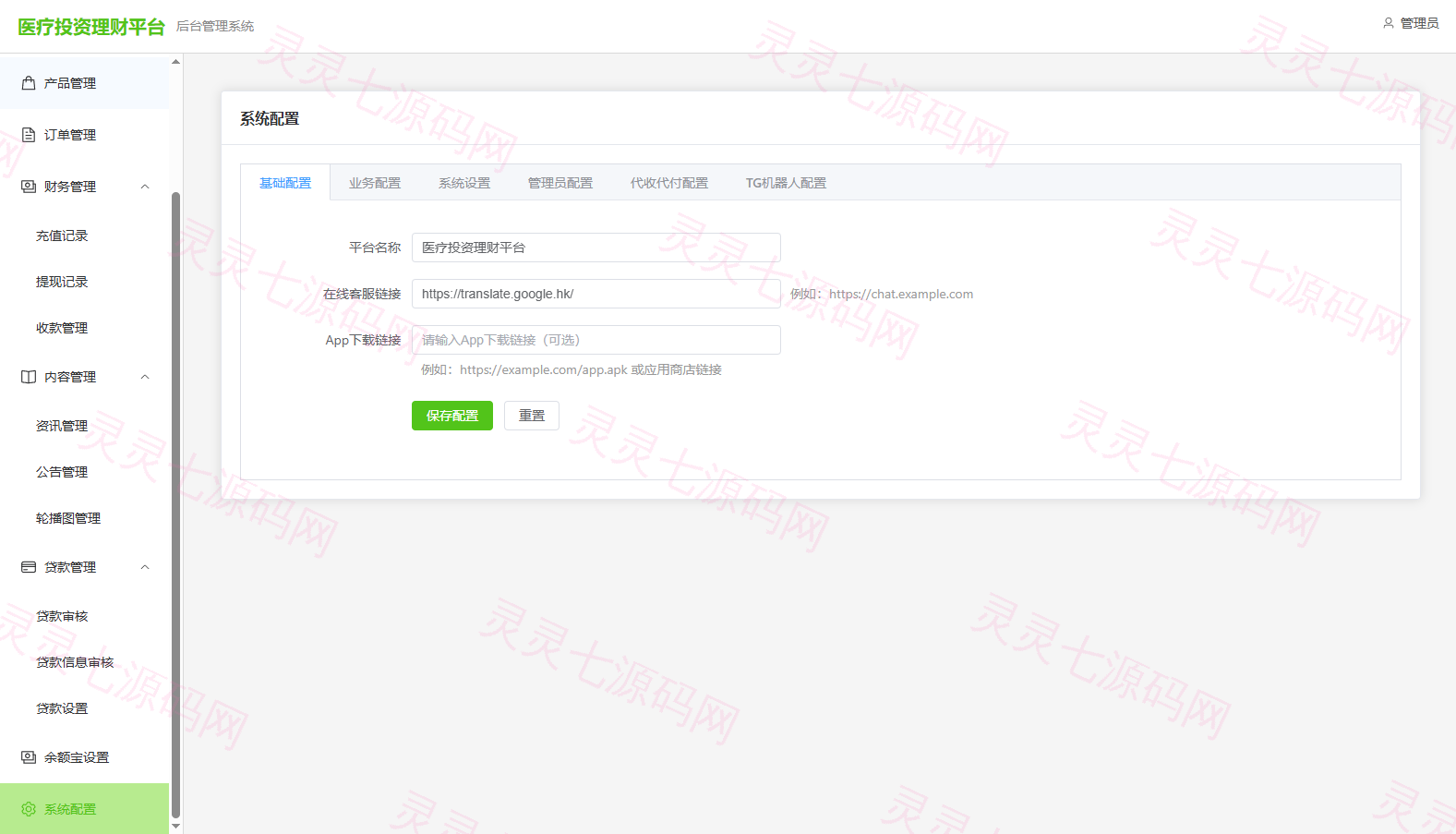Click the 余额宝设置 icon
This screenshot has height=834, width=1456.
point(29,757)
